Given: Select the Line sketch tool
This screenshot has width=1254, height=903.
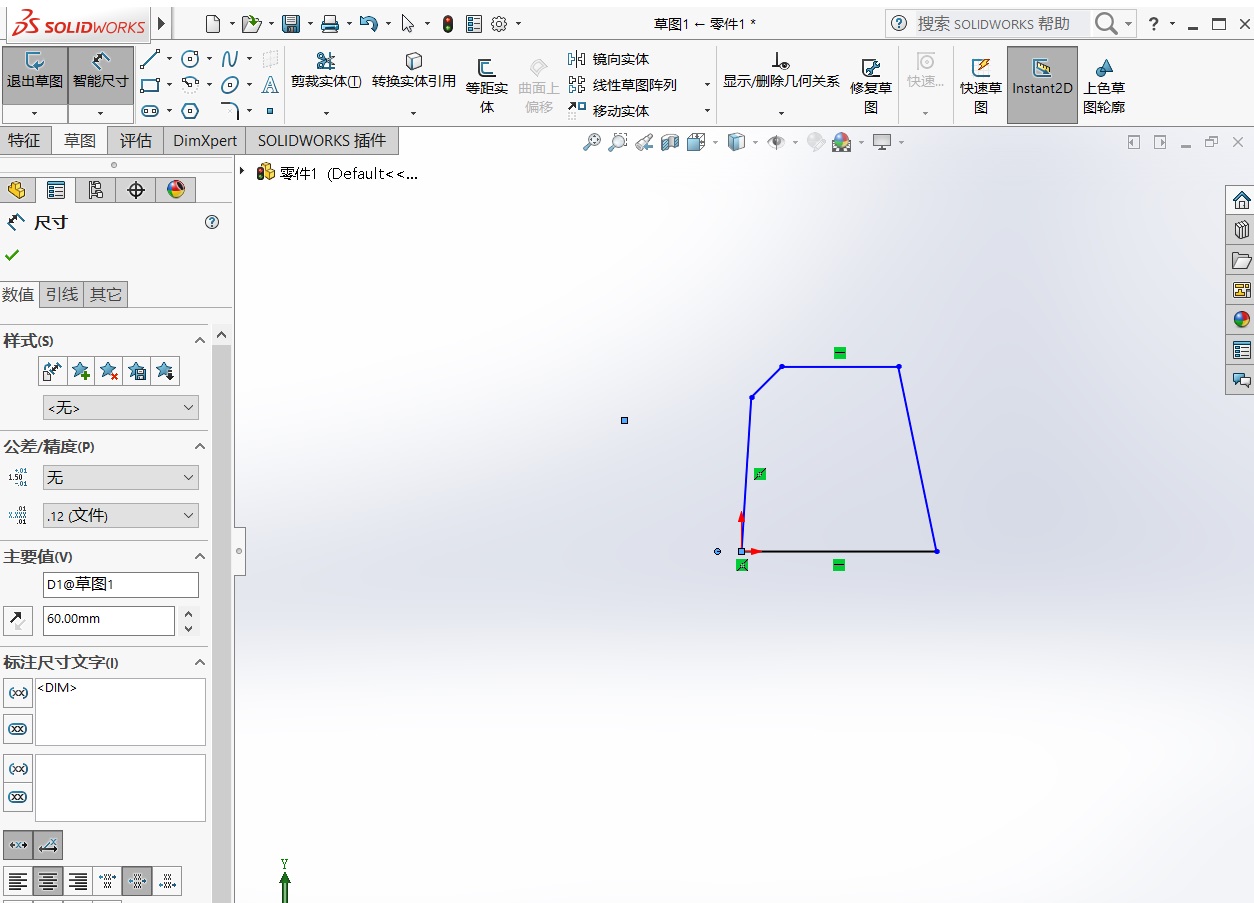Looking at the screenshot, I should (x=150, y=59).
